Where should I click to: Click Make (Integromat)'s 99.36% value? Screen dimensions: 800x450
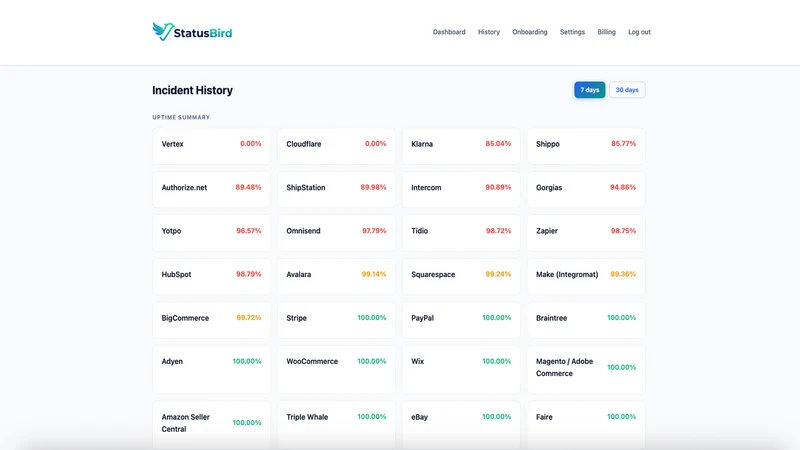click(623, 274)
